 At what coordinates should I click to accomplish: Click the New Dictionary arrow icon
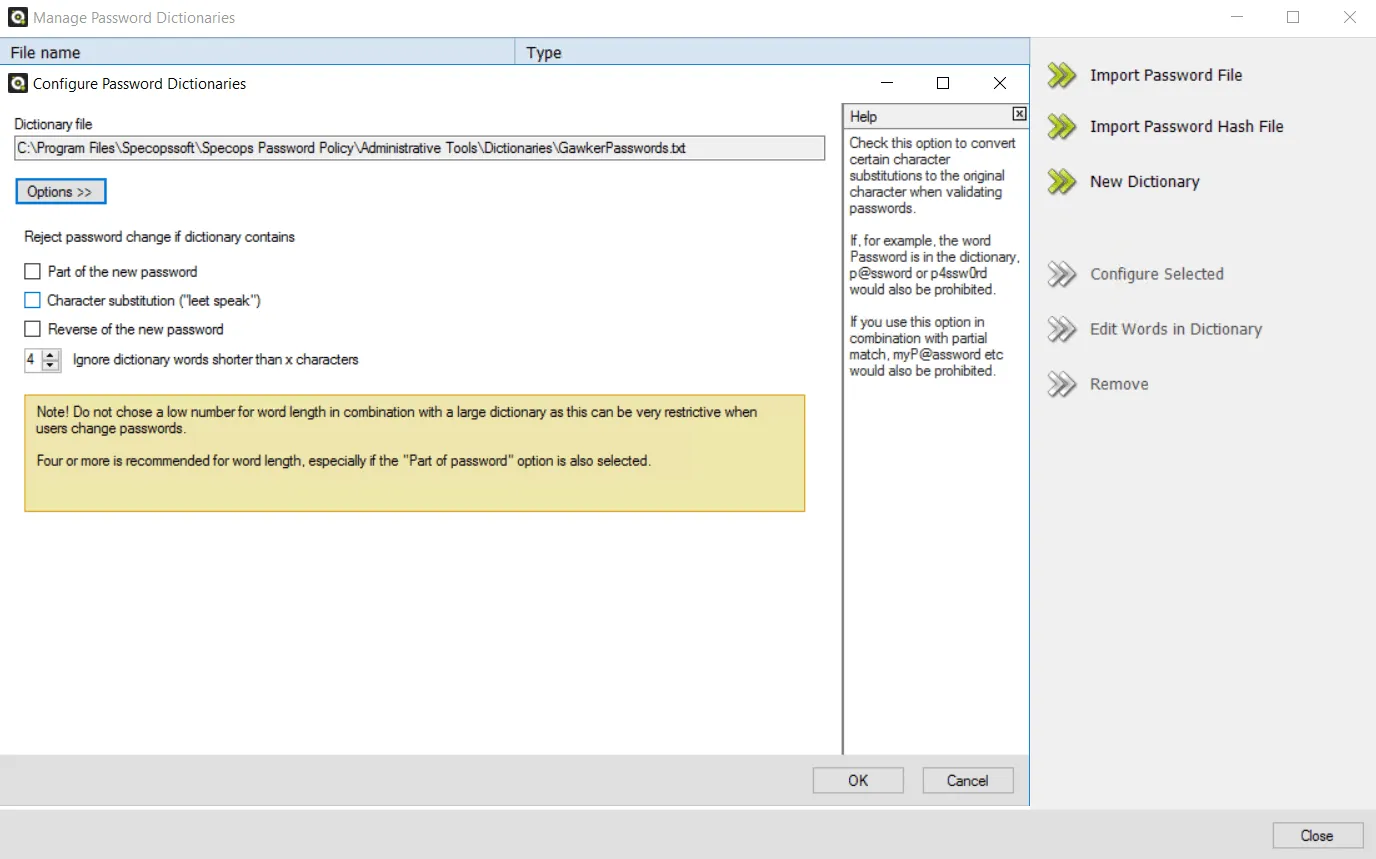pyautogui.click(x=1061, y=181)
